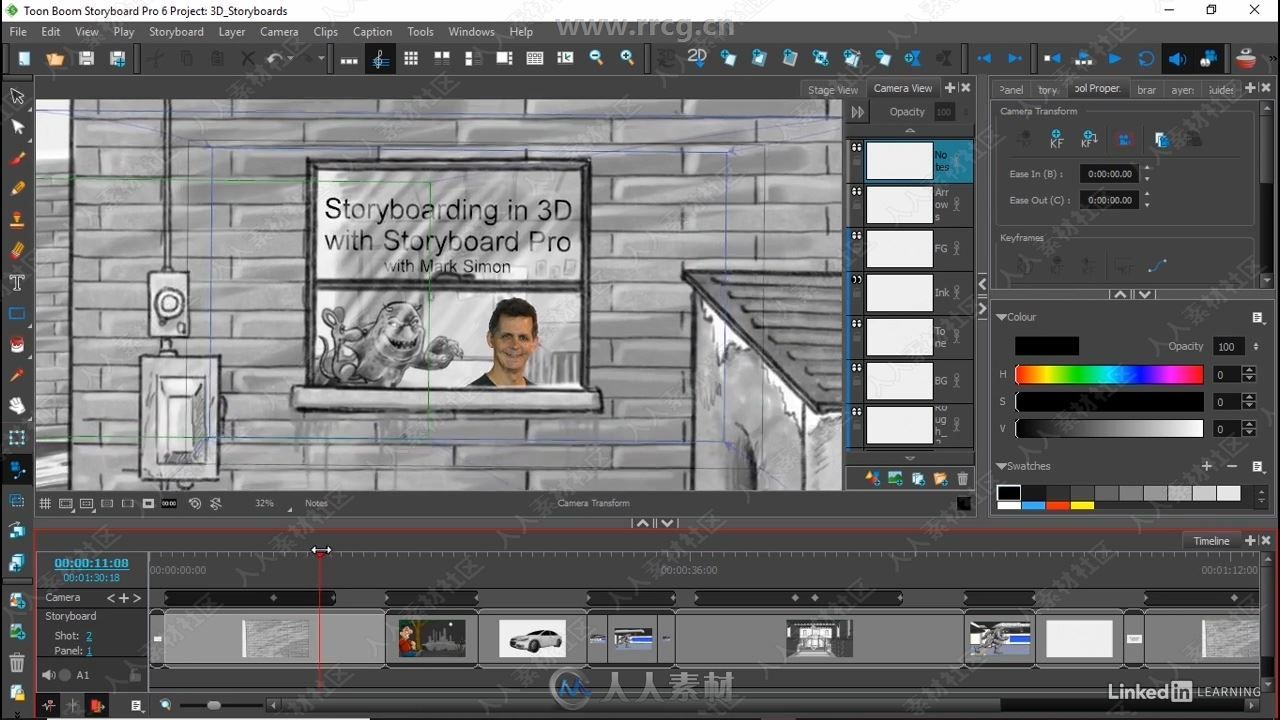Zoom in with magnifier plus icon
The image size is (1280, 720).
pyautogui.click(x=627, y=59)
